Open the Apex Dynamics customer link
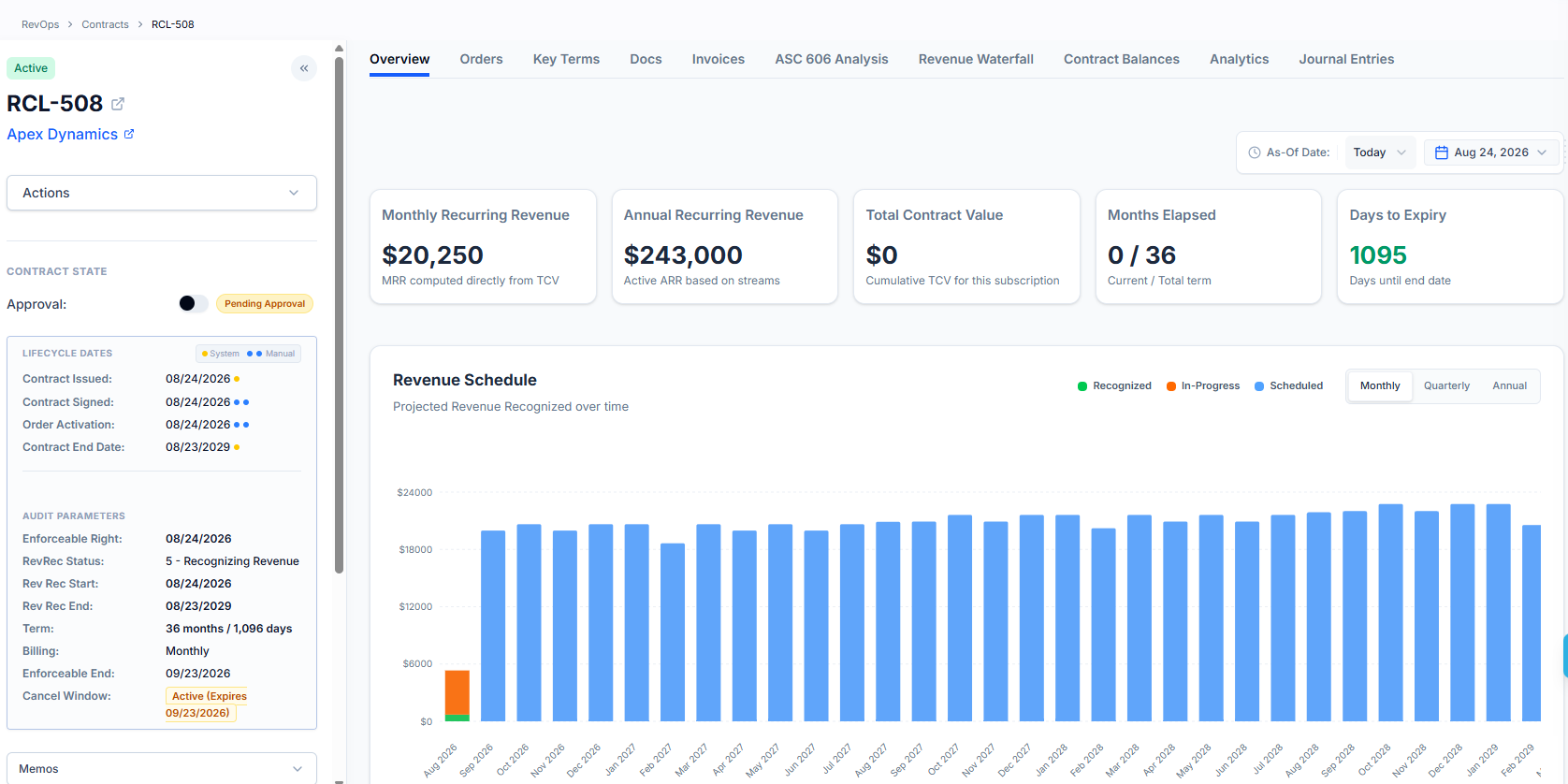Screen dimensions: 1568x784 pos(63,134)
